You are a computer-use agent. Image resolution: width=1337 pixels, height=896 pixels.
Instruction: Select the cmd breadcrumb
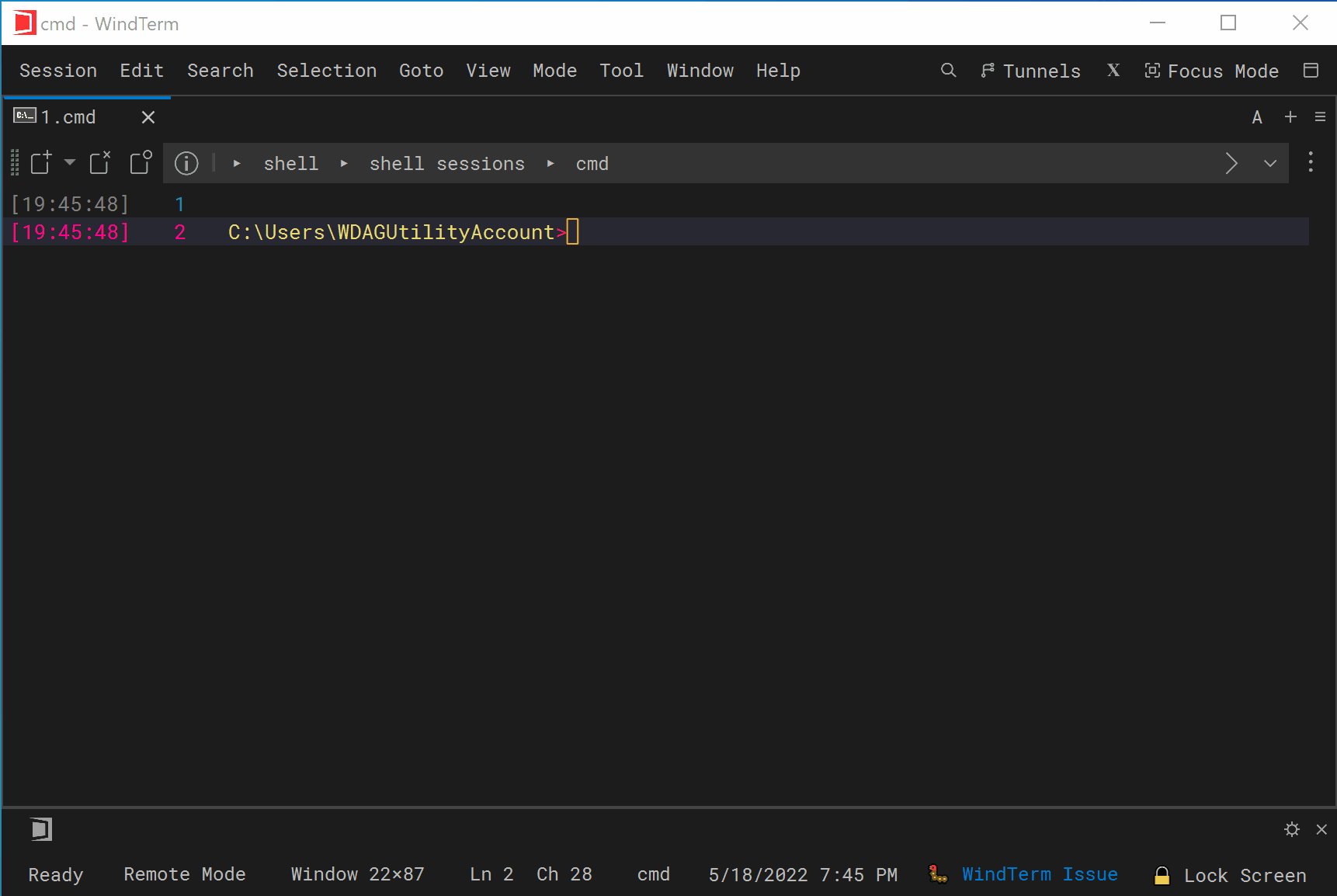coord(592,164)
